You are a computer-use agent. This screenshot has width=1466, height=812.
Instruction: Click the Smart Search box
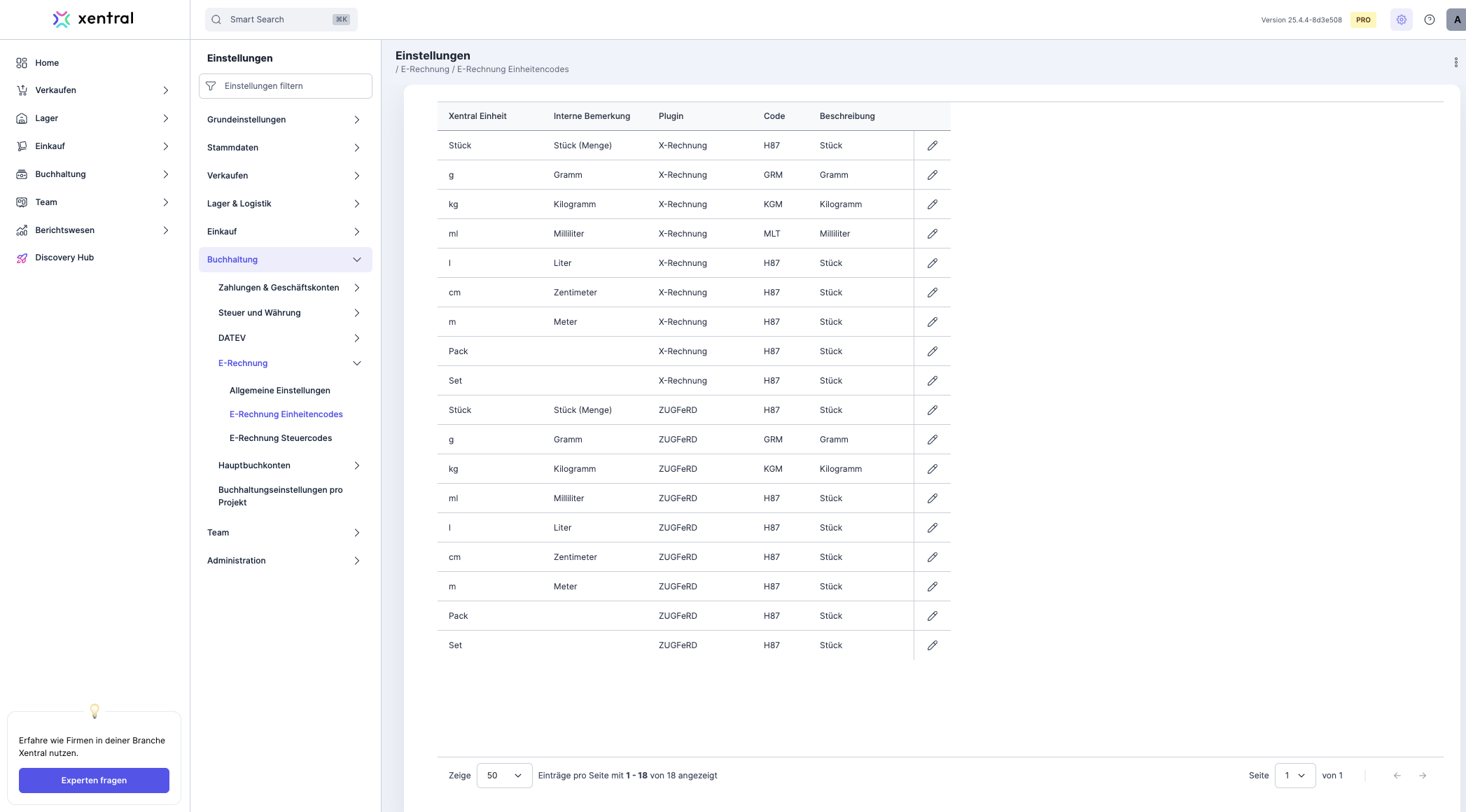[281, 20]
